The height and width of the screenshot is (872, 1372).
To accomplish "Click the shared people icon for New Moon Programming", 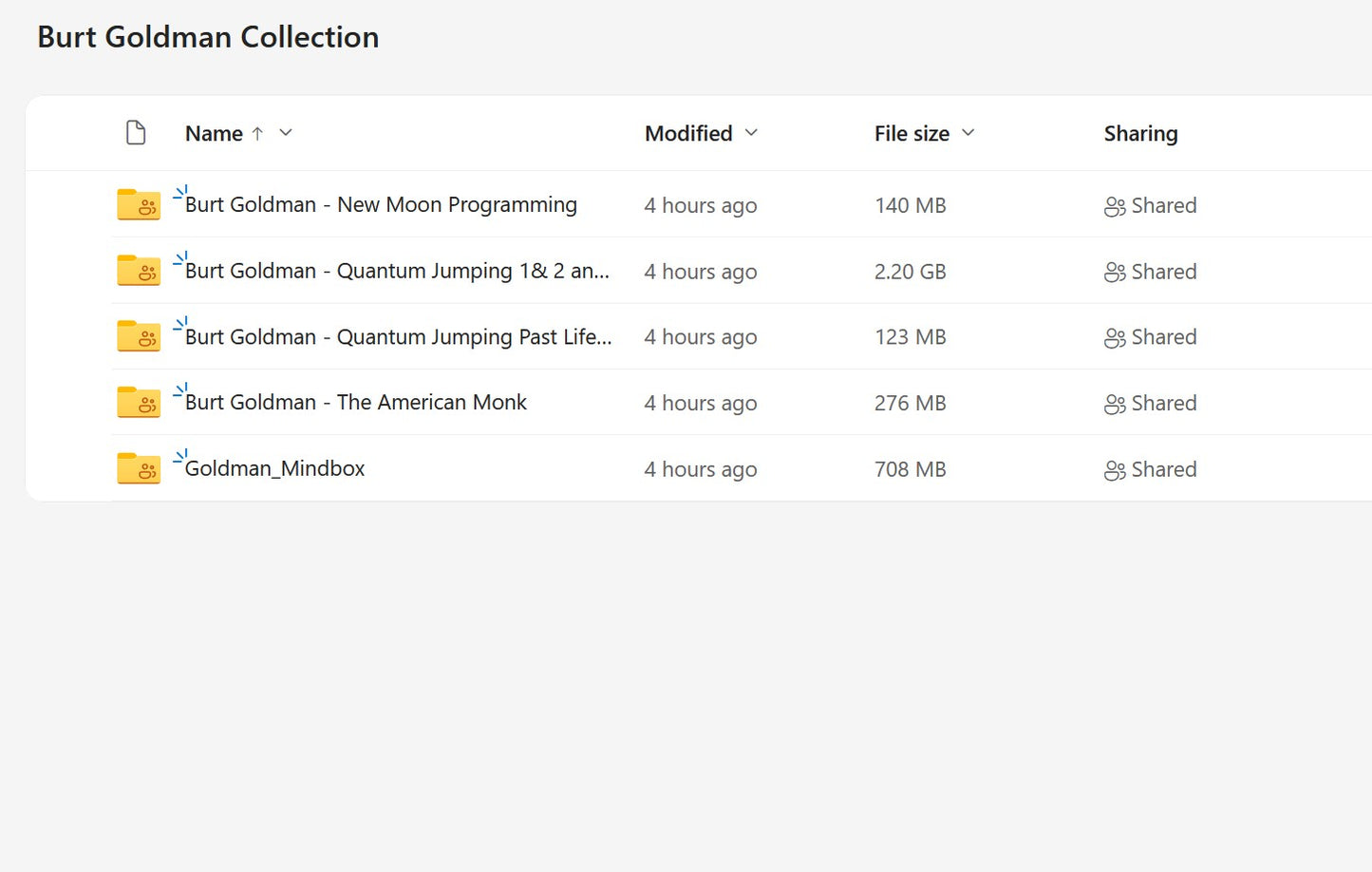I will click(1115, 206).
